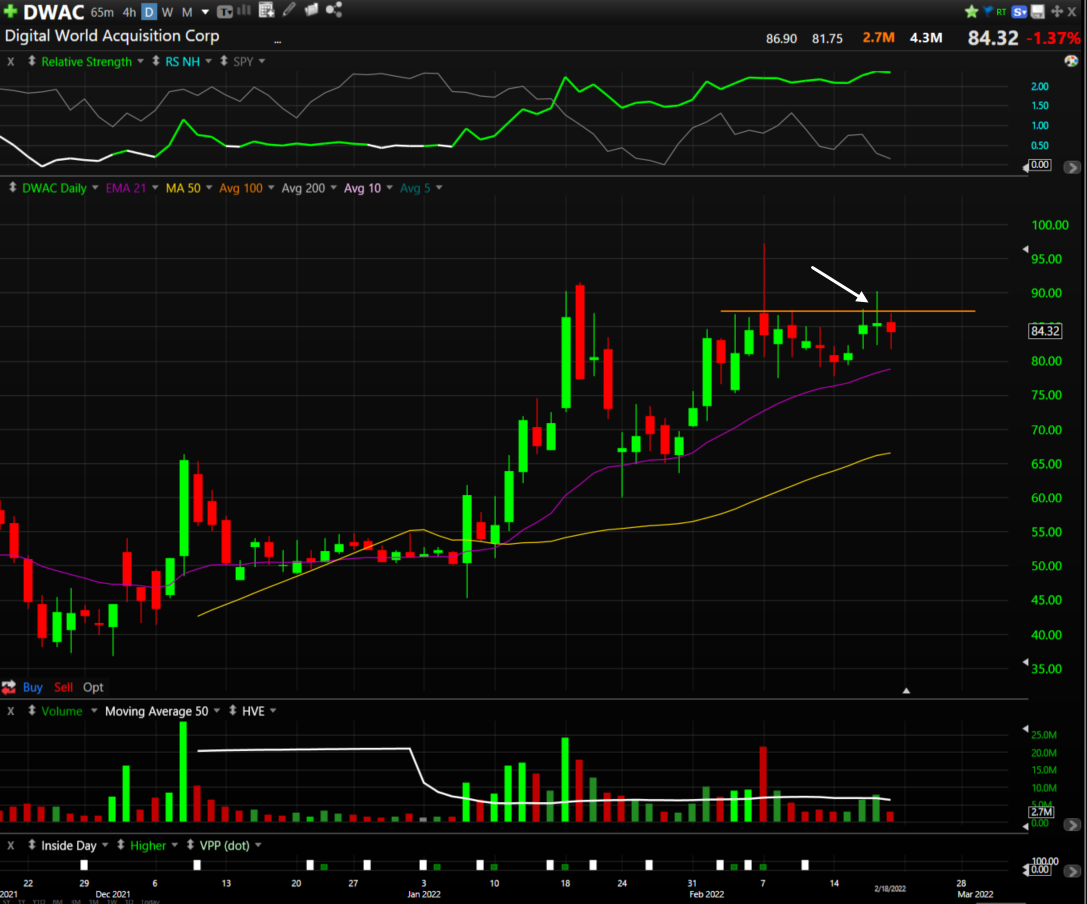This screenshot has width=1087, height=904.
Task: Select the 65m timeframe
Action: [x=102, y=12]
